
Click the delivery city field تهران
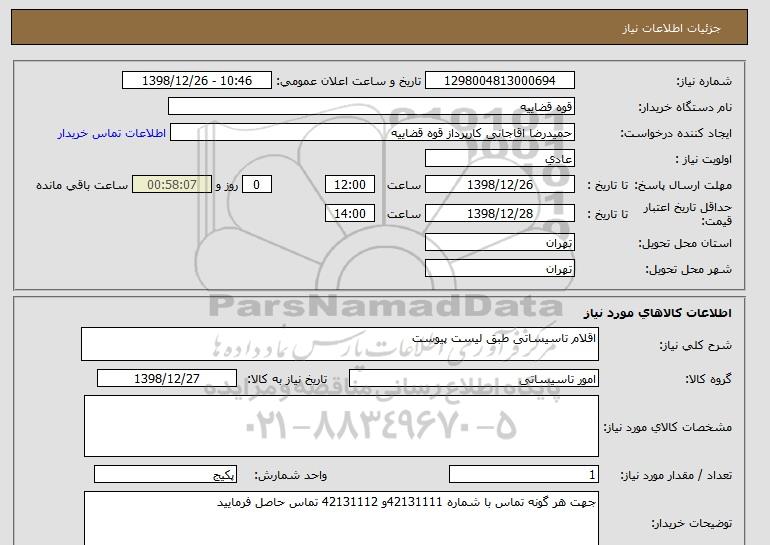point(499,269)
